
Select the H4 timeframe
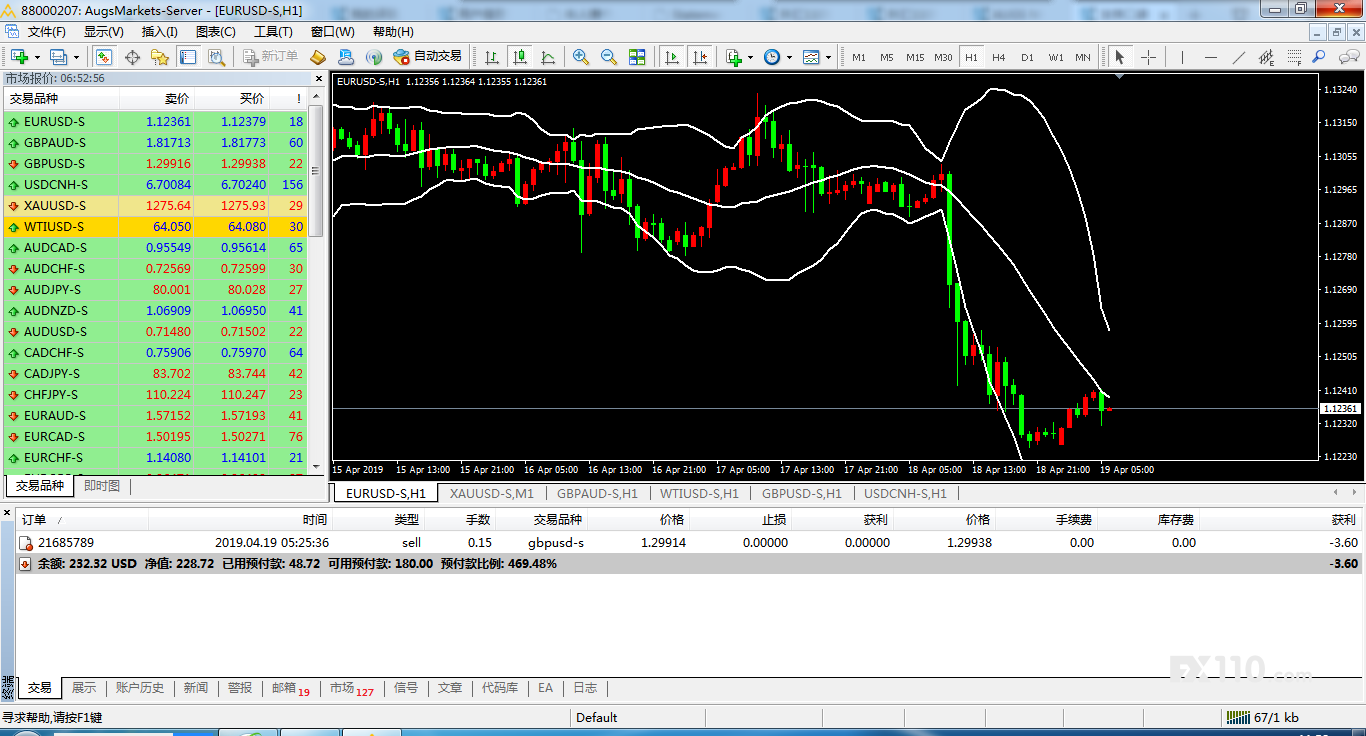tap(999, 57)
